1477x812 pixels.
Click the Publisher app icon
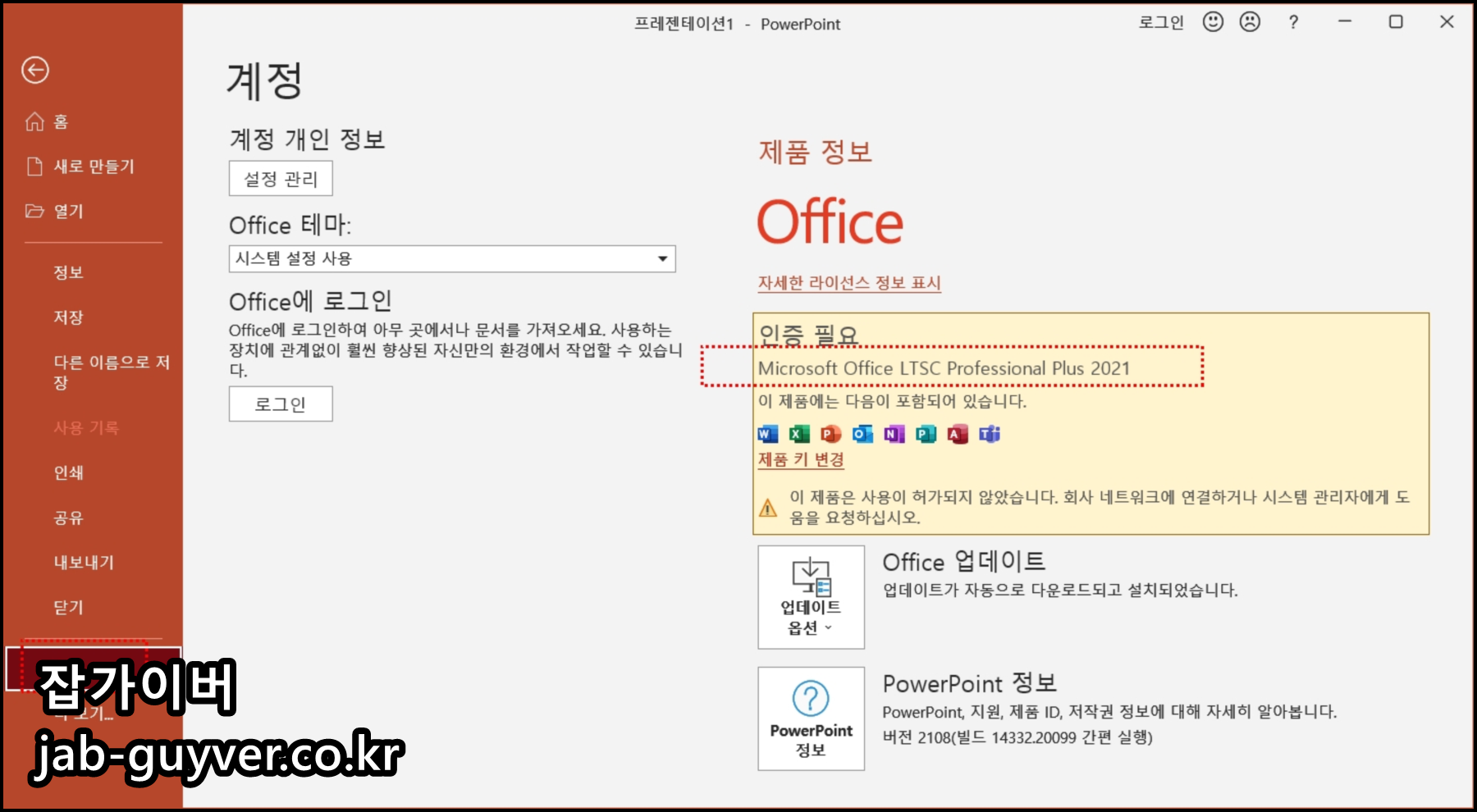click(x=926, y=434)
